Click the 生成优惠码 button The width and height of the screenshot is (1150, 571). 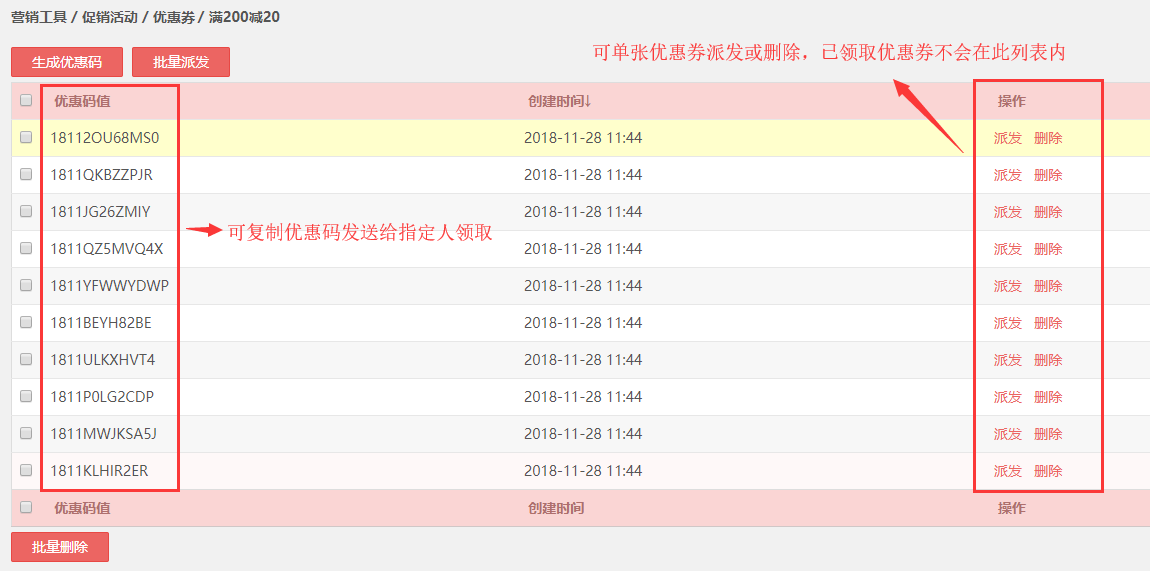click(67, 62)
